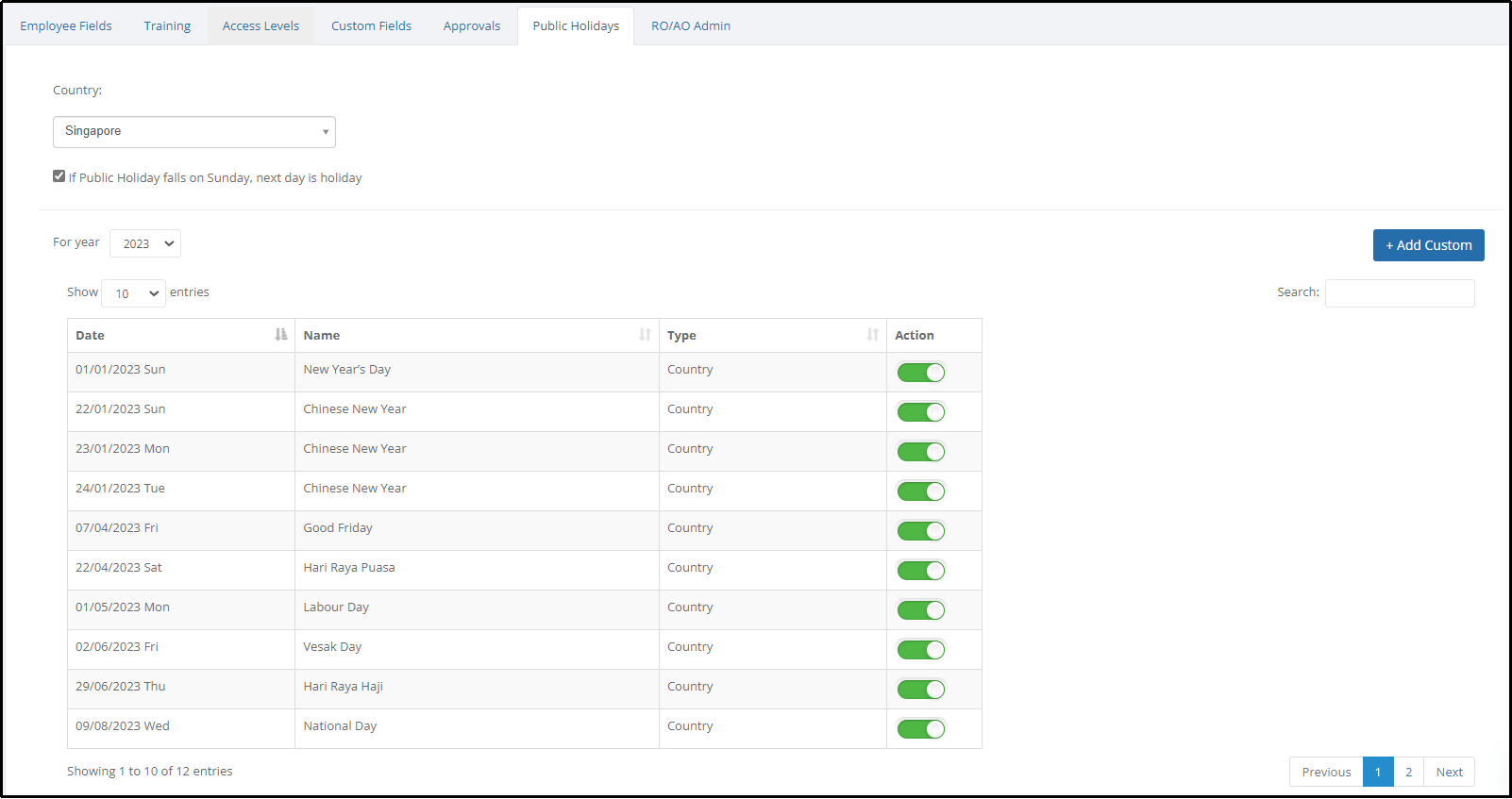Screen dimensions: 1512x799
Task: Select the Vesak Day name cell
Action: [477, 650]
